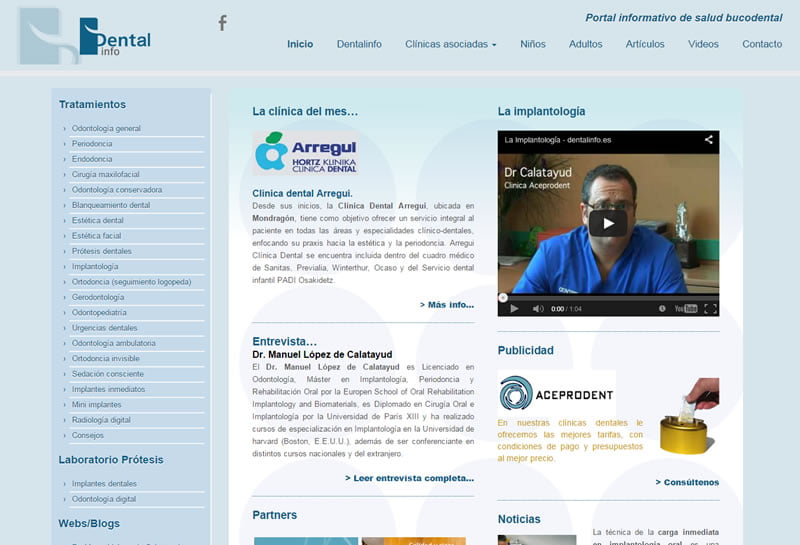Click 'Dr. Manuel López de Calatayud' heading

tap(322, 354)
